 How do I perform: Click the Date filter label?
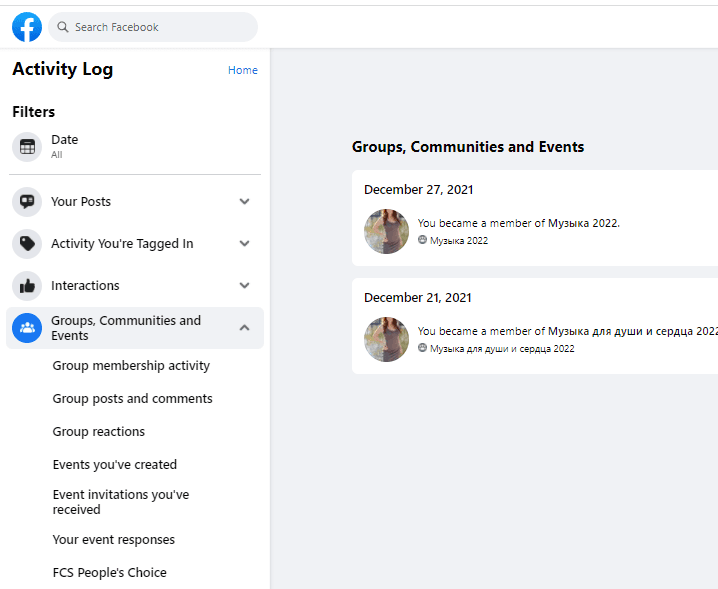pyautogui.click(x=65, y=140)
